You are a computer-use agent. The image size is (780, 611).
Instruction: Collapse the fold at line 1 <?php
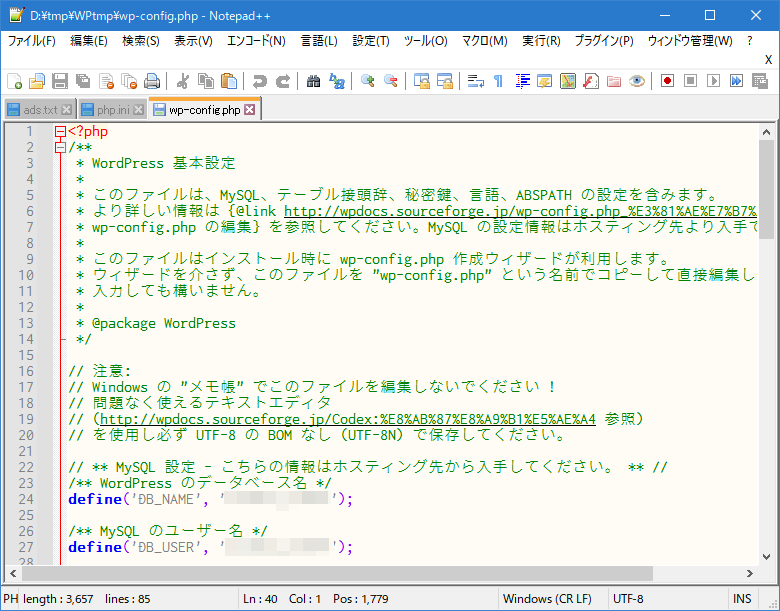coord(60,131)
